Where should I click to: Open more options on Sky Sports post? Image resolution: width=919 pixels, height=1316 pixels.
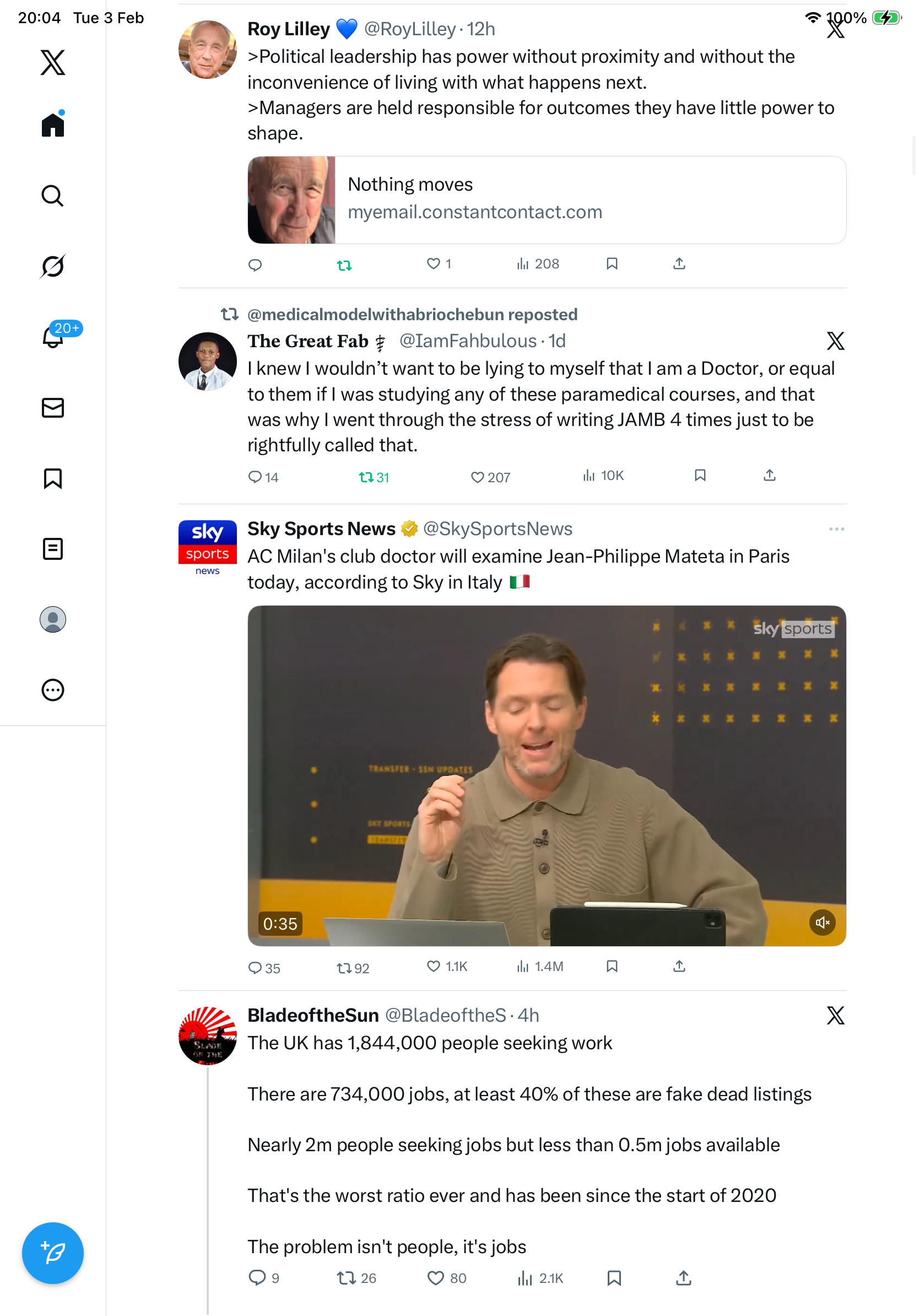coord(836,528)
